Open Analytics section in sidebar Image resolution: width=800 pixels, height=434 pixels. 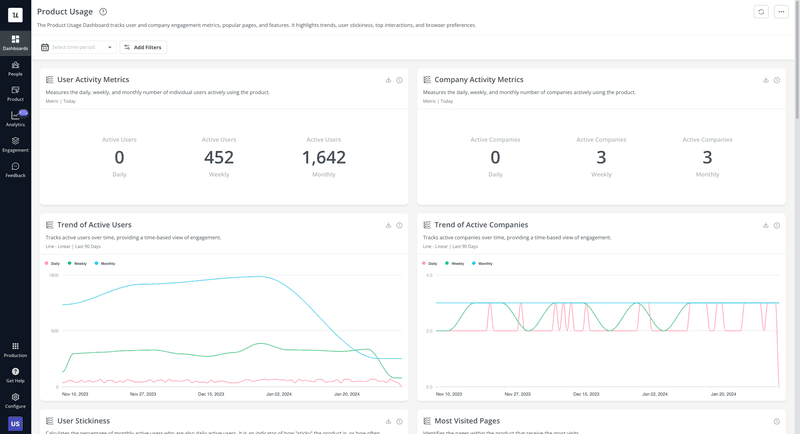tap(15, 119)
